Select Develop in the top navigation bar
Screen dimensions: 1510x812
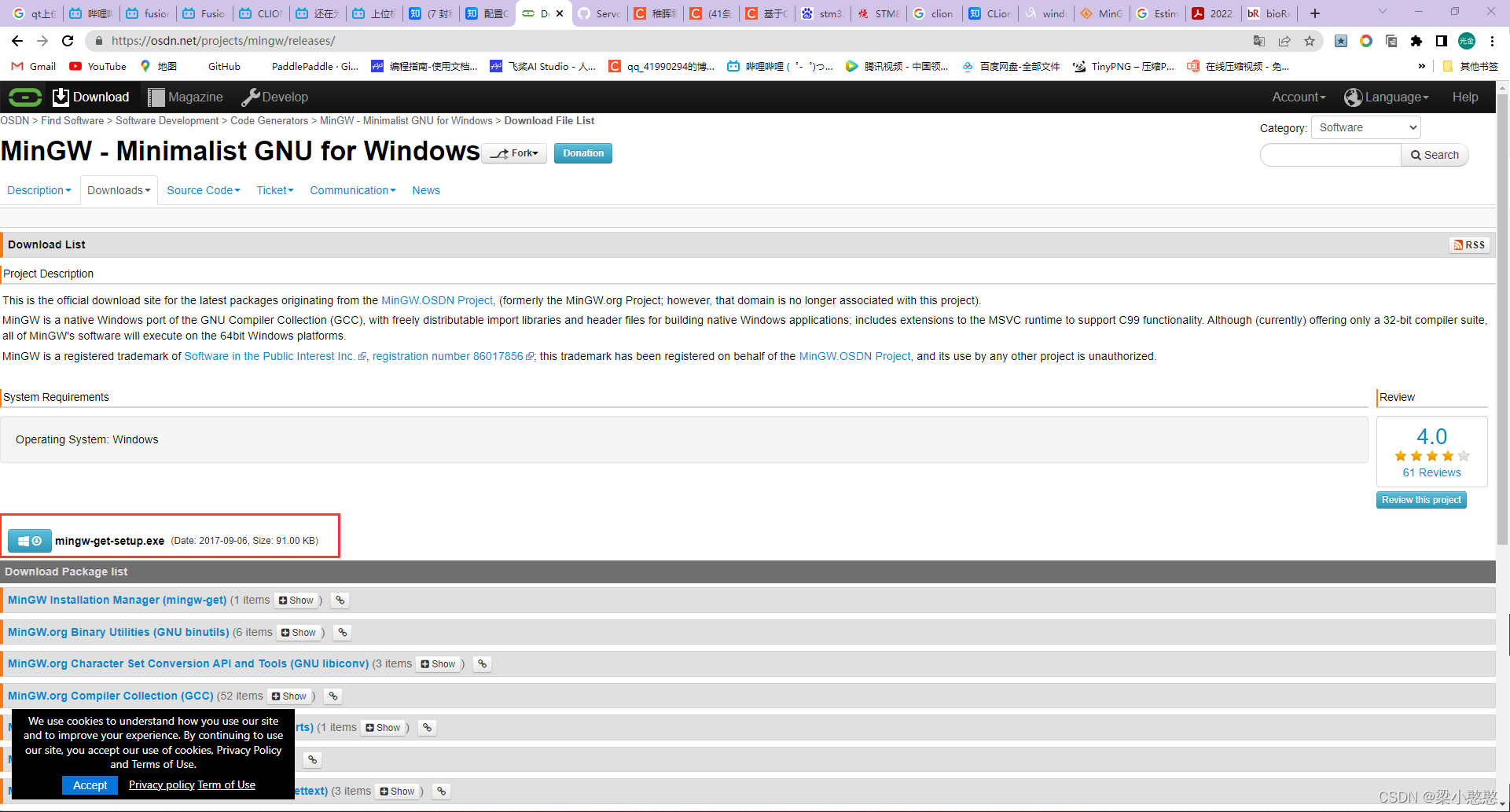(275, 97)
